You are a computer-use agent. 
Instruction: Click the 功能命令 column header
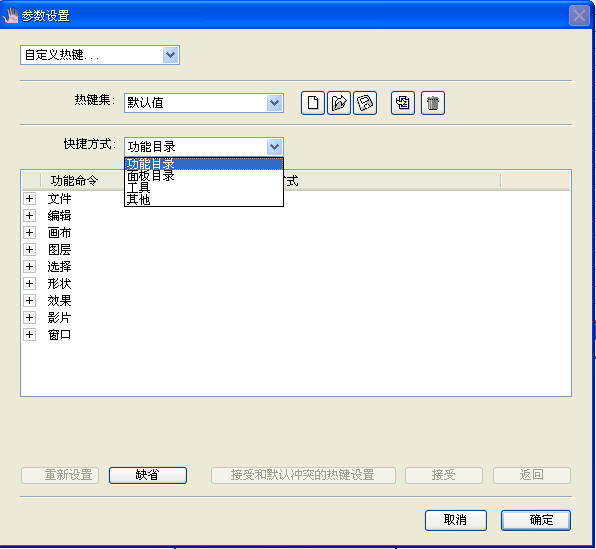[74, 181]
